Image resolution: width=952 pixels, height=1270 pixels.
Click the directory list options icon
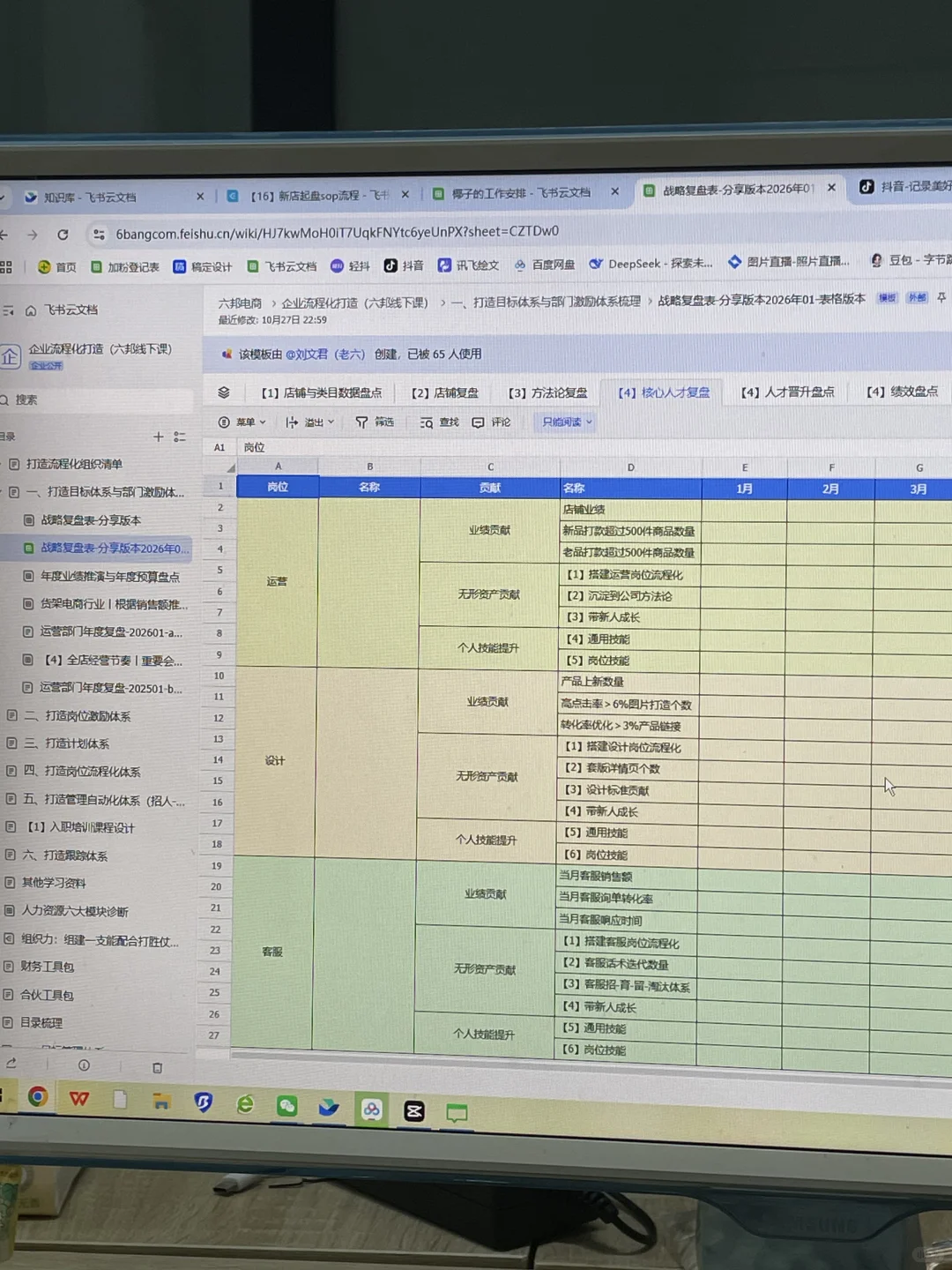(180, 437)
